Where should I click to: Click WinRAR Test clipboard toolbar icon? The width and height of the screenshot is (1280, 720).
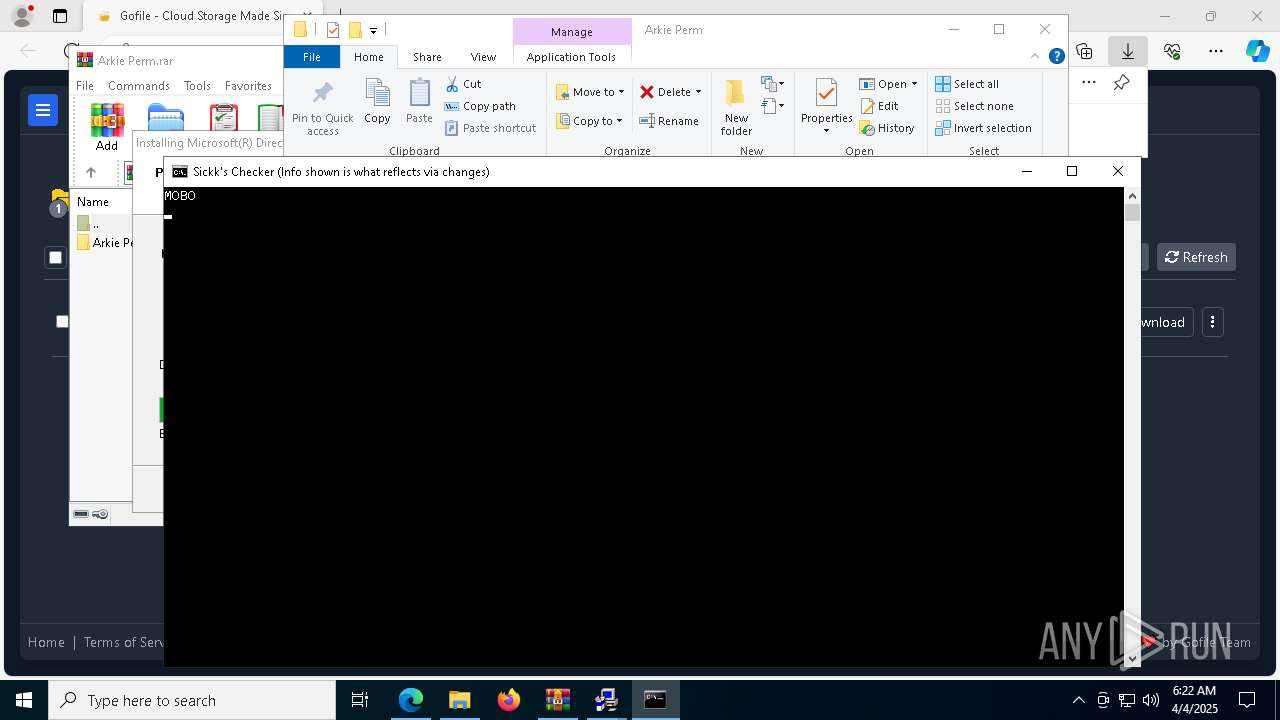(x=224, y=118)
